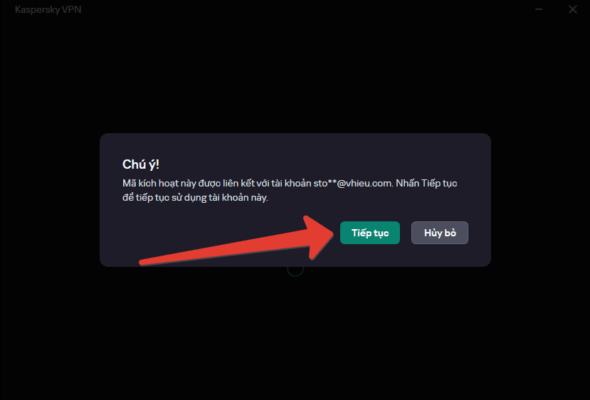
Task: Click the red arrow annotation
Action: [x=237, y=241]
